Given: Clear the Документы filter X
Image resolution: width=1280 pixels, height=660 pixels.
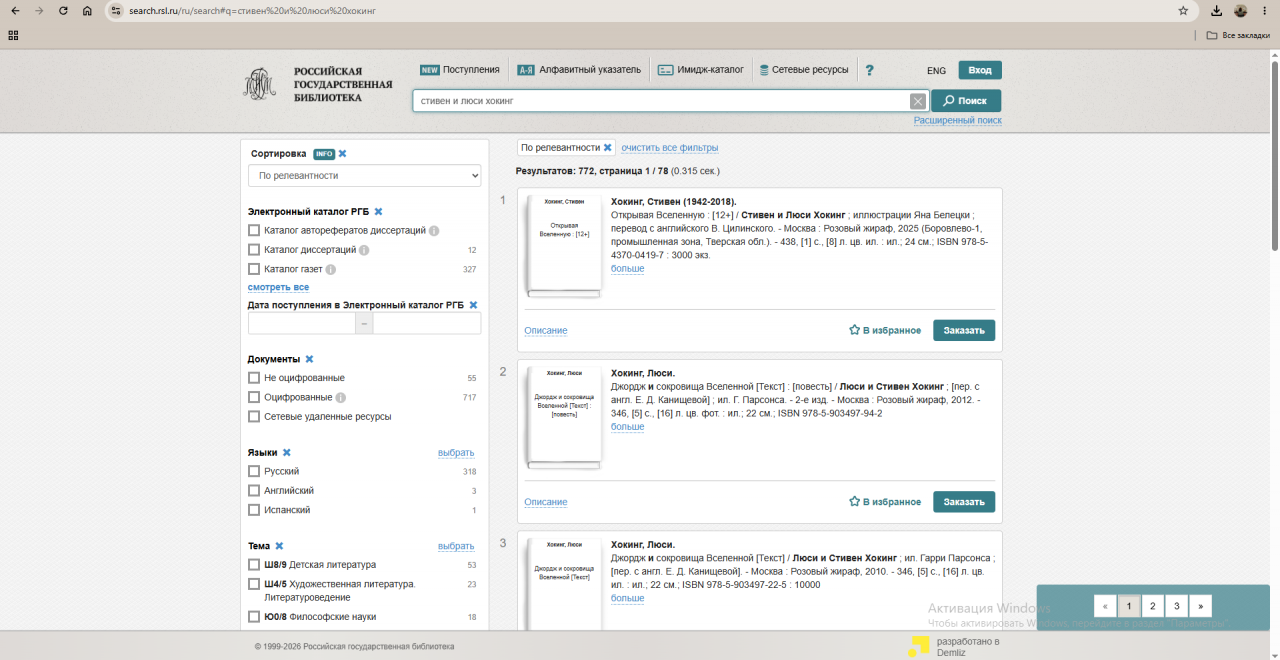Looking at the screenshot, I should pos(309,359).
